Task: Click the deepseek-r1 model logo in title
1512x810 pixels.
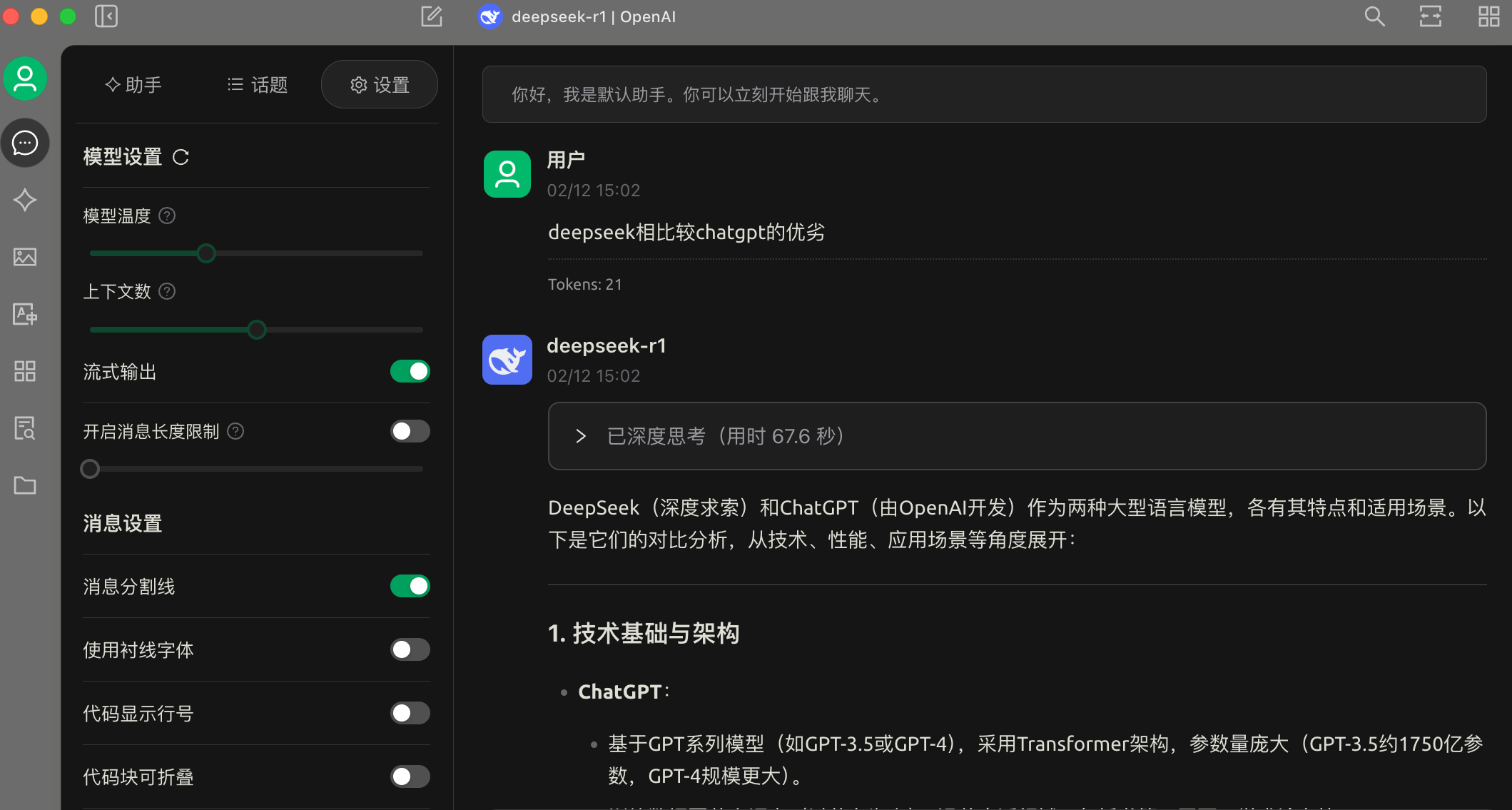Action: [x=490, y=16]
